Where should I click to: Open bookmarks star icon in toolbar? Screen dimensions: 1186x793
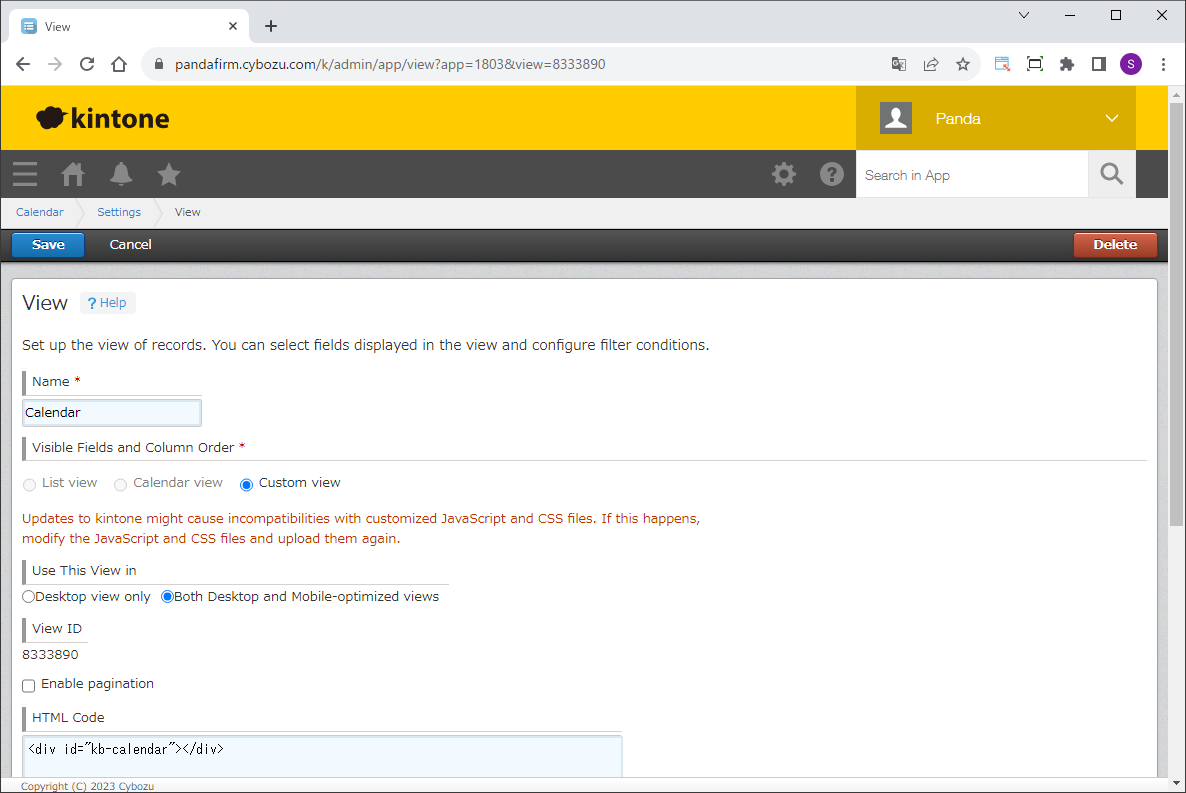tap(169, 174)
